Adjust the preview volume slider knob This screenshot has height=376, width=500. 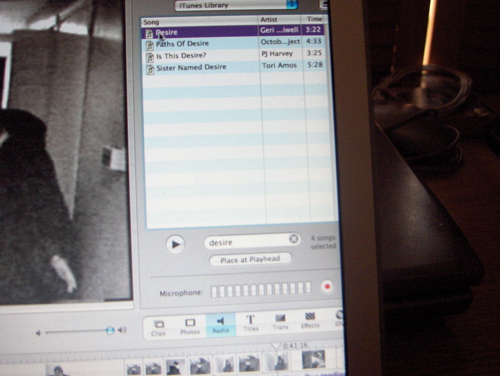point(110,330)
